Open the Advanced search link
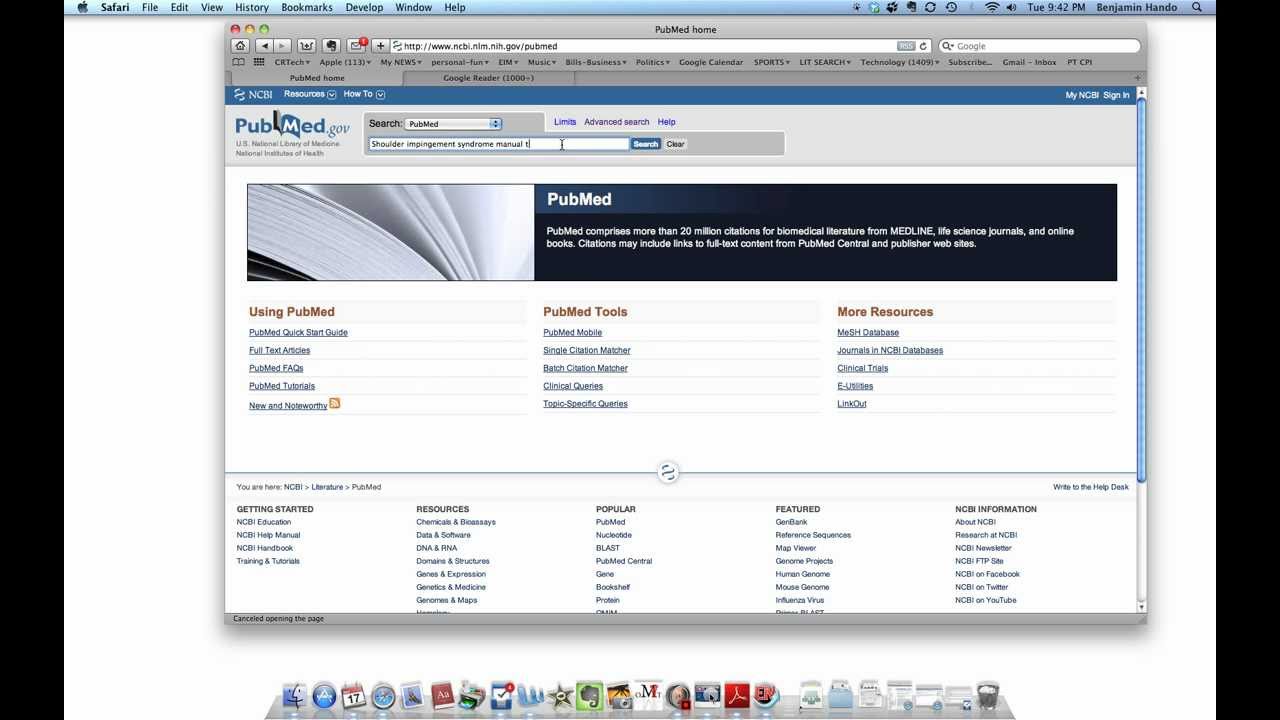The width and height of the screenshot is (1280, 720). pos(617,122)
